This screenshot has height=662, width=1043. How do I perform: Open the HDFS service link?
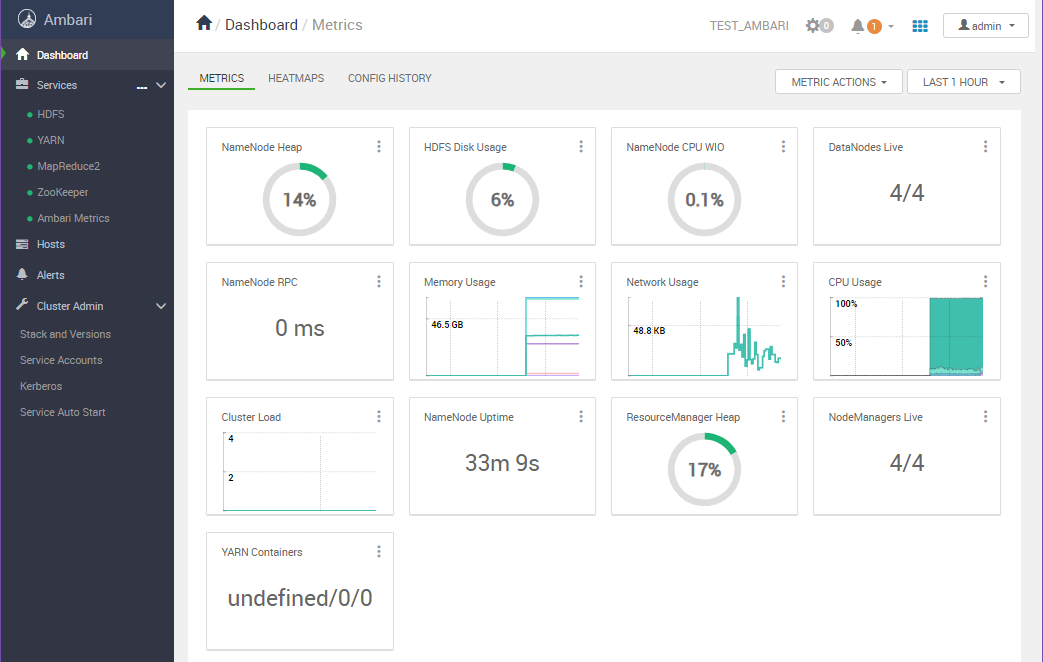pos(51,114)
